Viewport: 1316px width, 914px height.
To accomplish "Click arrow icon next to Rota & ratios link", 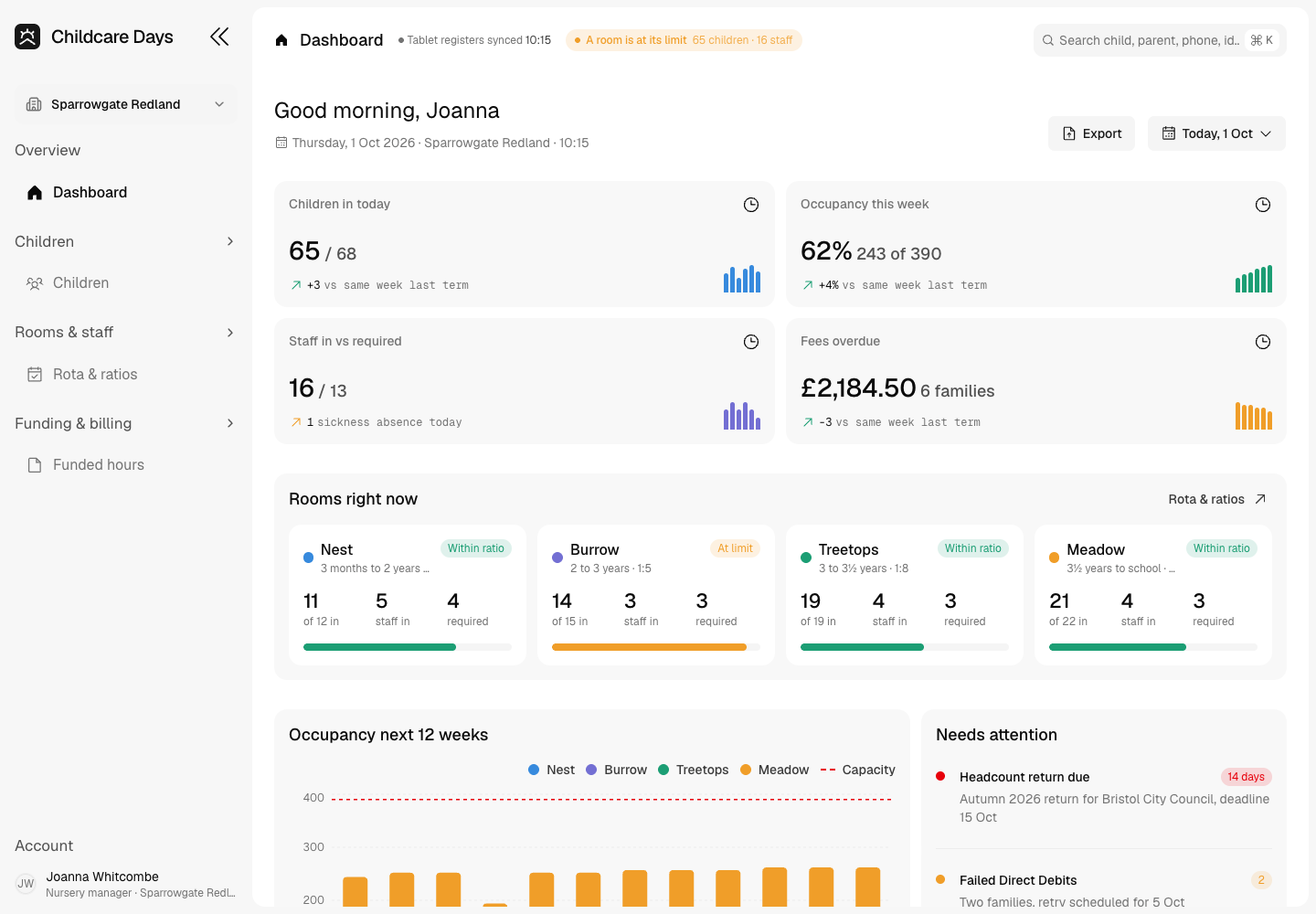I will [1260, 499].
